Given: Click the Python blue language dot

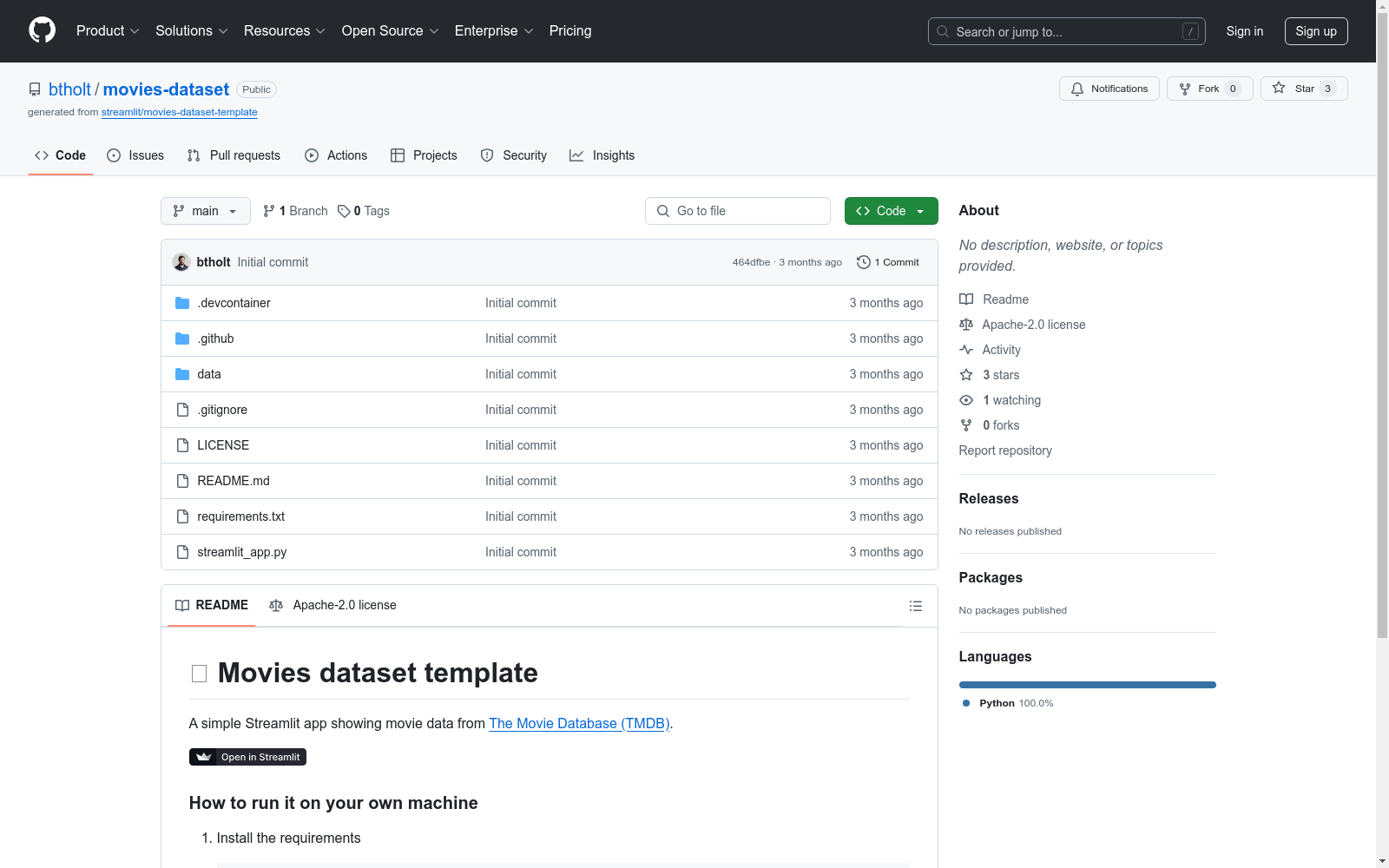Looking at the screenshot, I should (966, 703).
